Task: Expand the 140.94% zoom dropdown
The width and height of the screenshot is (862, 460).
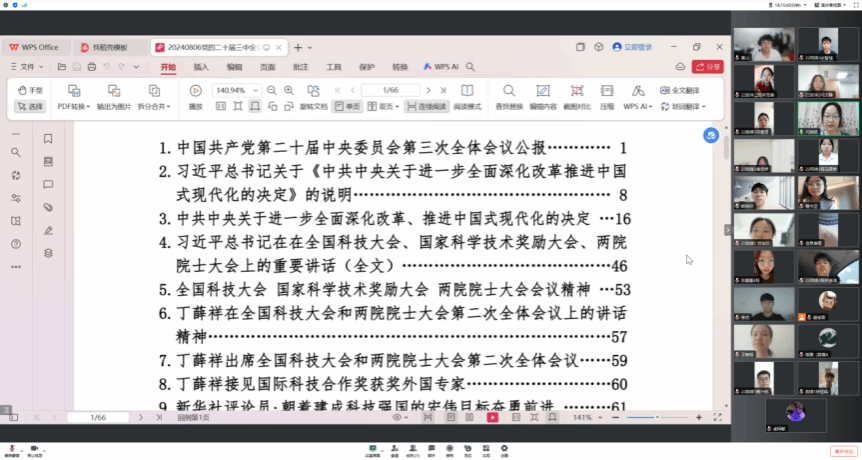Action: coord(255,90)
